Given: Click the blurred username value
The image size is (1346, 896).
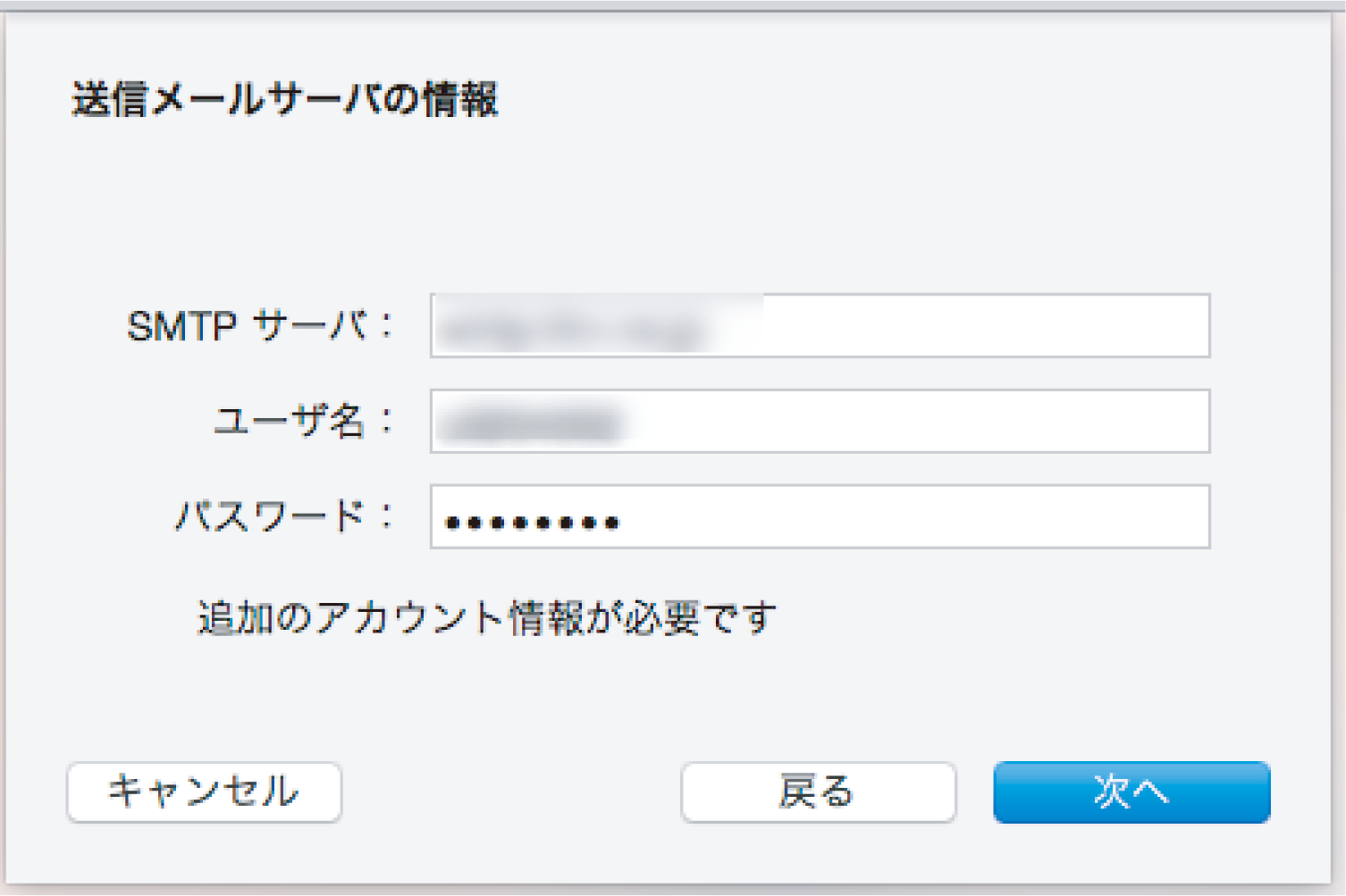Looking at the screenshot, I should coord(532,424).
